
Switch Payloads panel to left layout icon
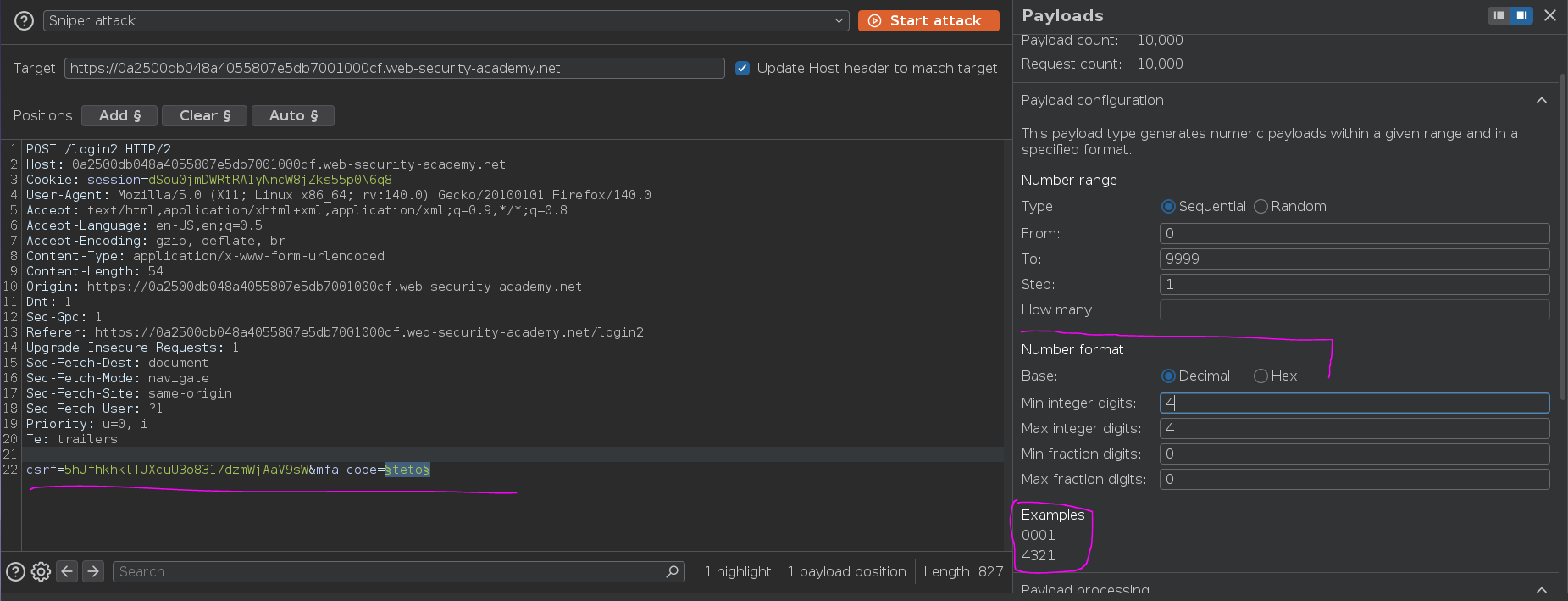(1499, 15)
